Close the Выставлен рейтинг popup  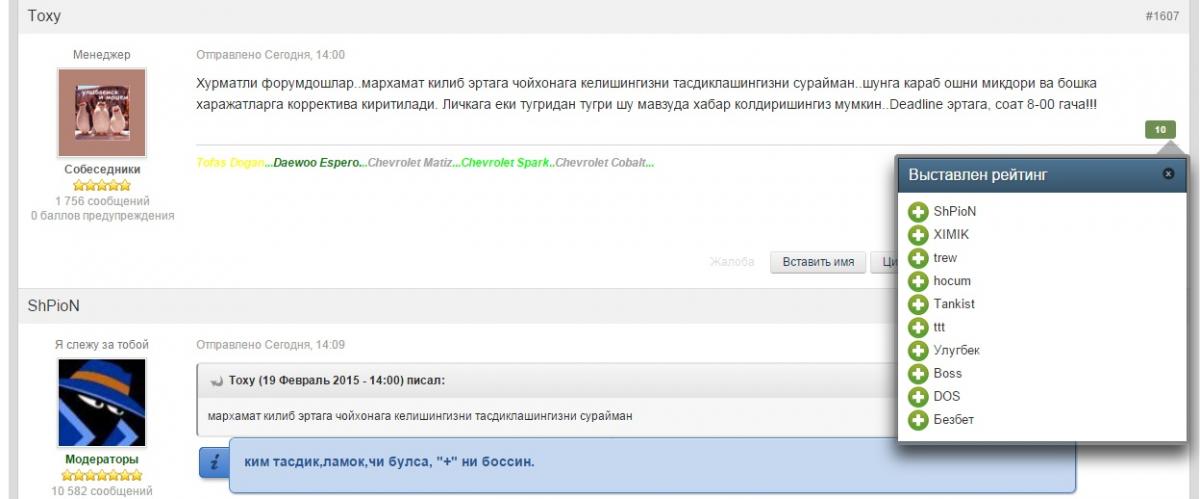coord(1168,174)
